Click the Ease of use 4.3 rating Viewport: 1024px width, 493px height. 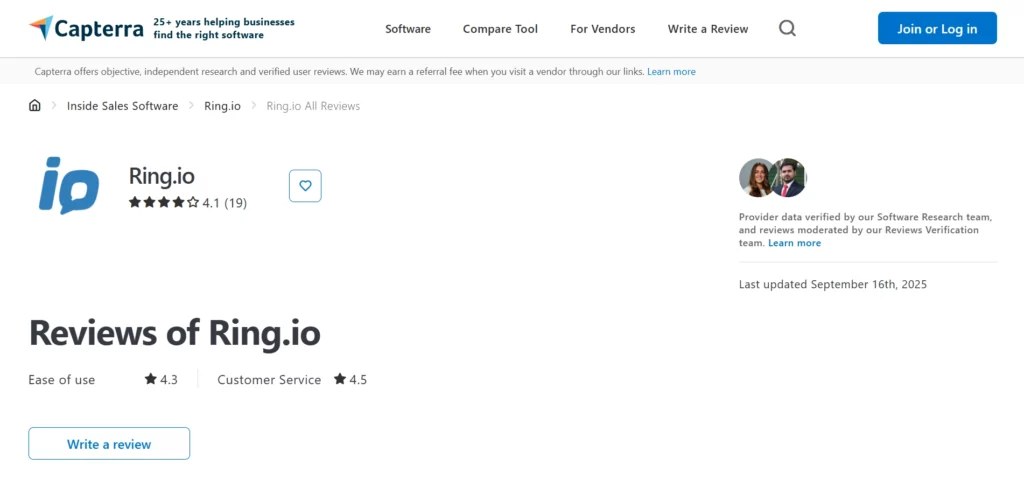click(103, 379)
